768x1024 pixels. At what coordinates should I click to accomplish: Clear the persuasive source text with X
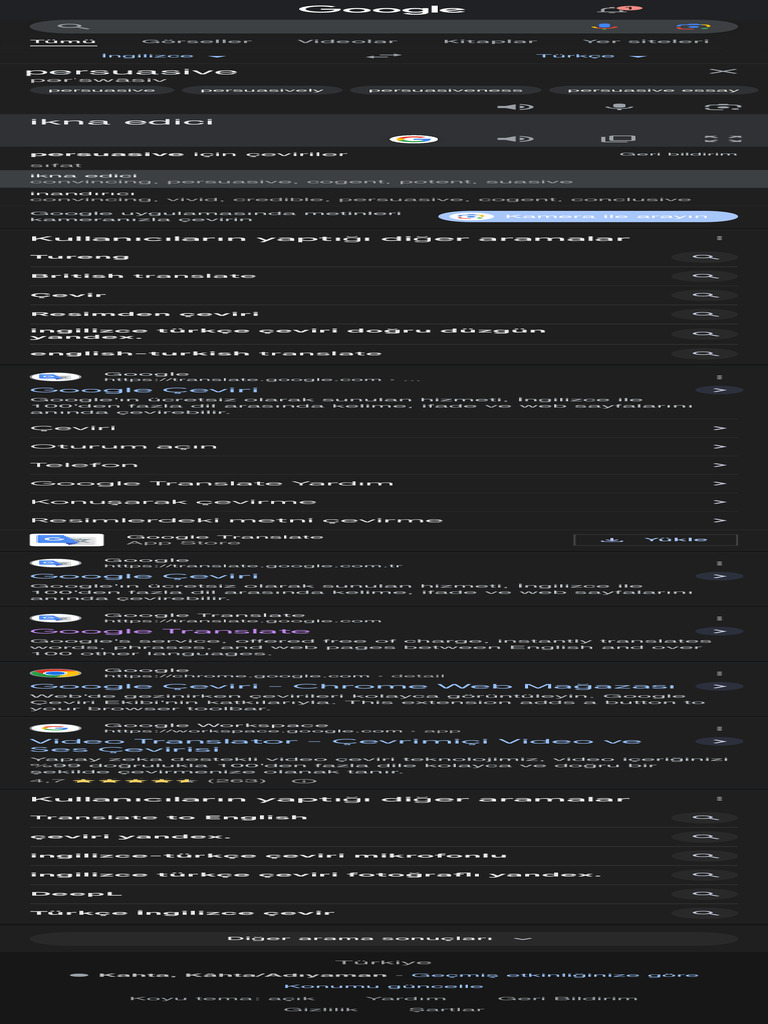coord(723,71)
